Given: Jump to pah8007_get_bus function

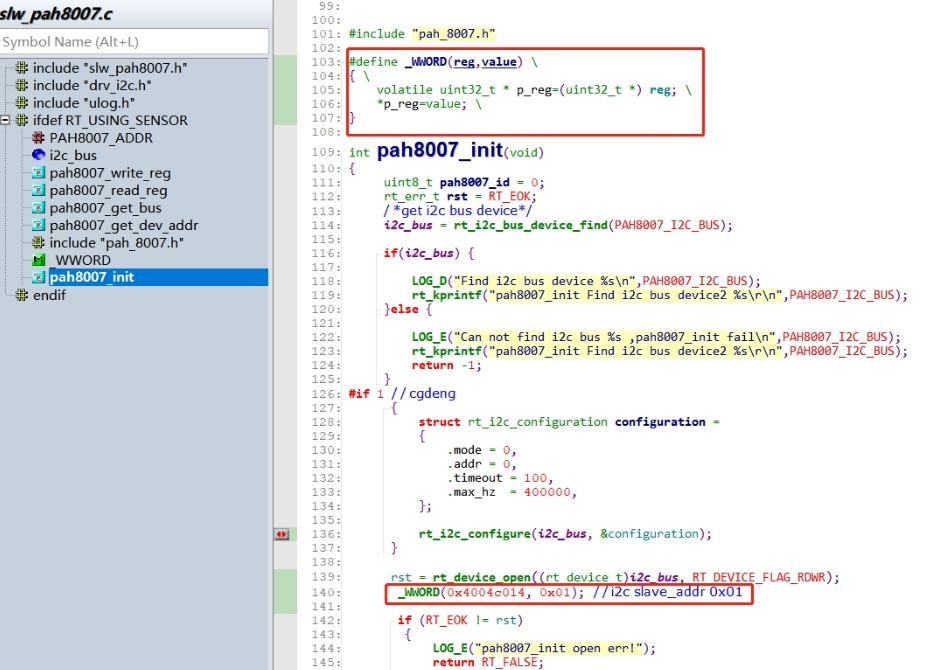Looking at the screenshot, I should [x=106, y=208].
